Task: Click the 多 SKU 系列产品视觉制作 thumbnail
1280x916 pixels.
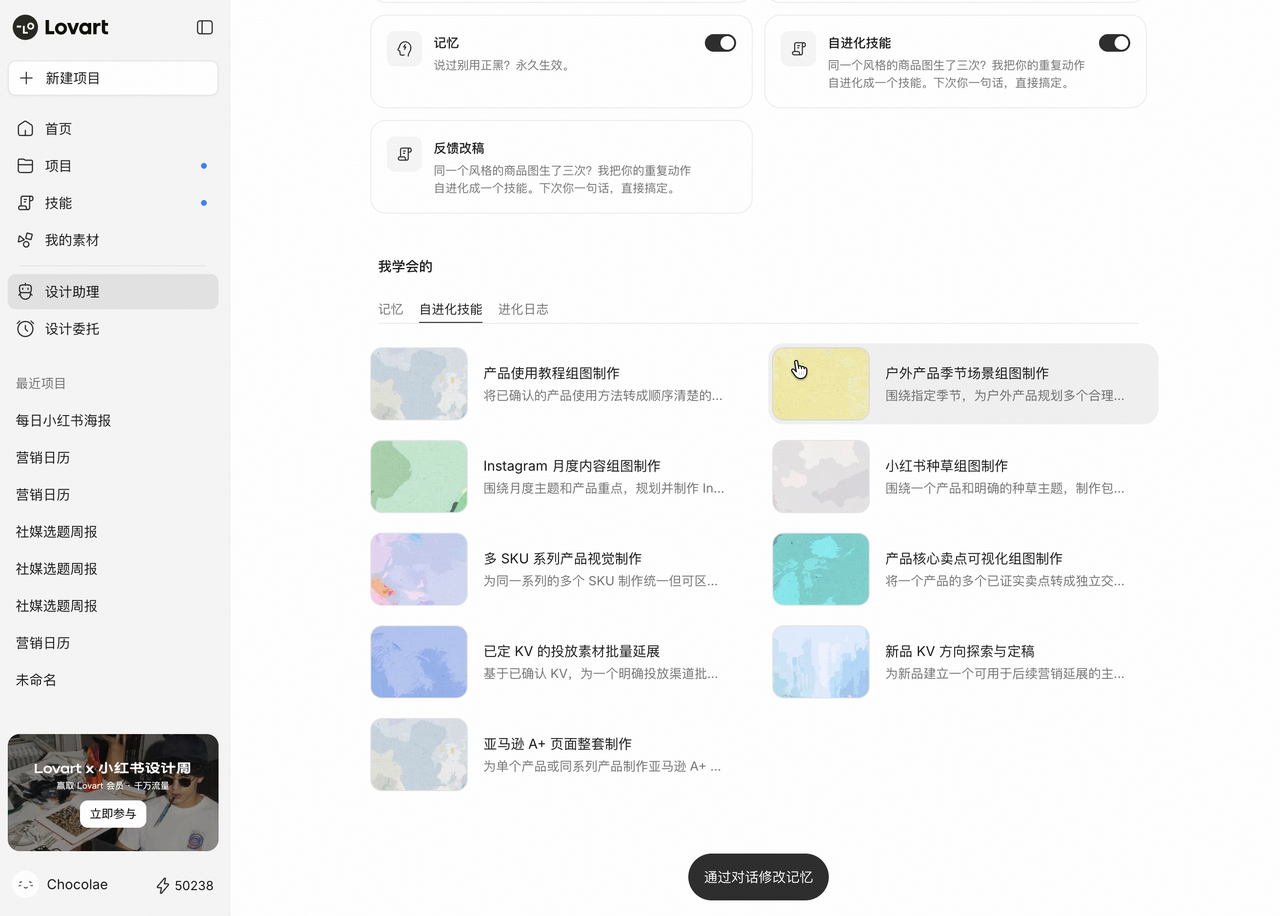Action: [419, 569]
